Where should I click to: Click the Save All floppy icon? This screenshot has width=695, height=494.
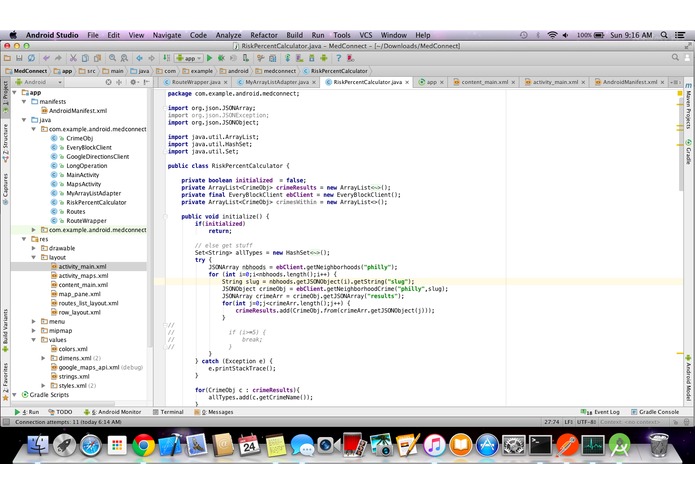19,58
